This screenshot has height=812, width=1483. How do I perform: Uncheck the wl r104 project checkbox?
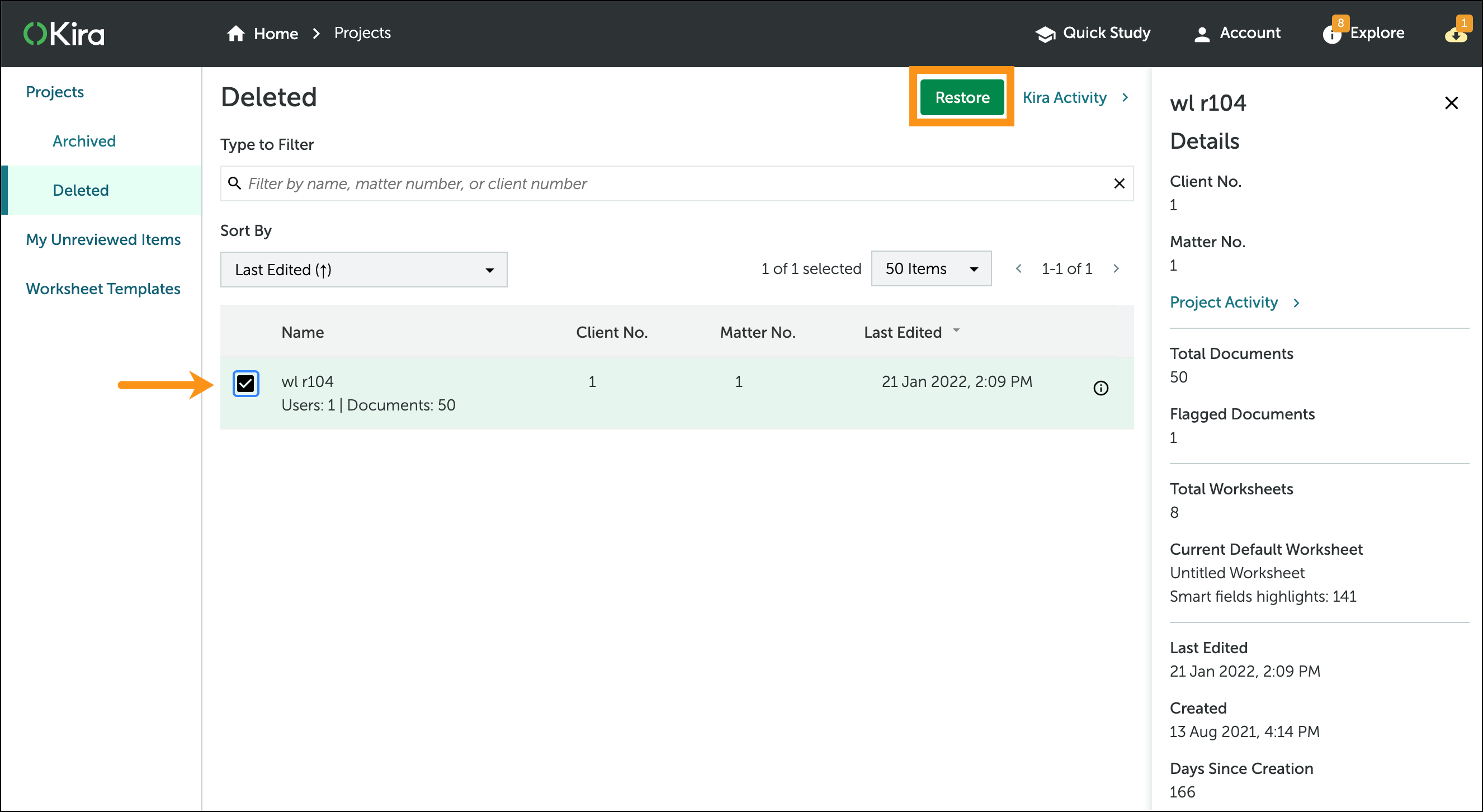246,384
